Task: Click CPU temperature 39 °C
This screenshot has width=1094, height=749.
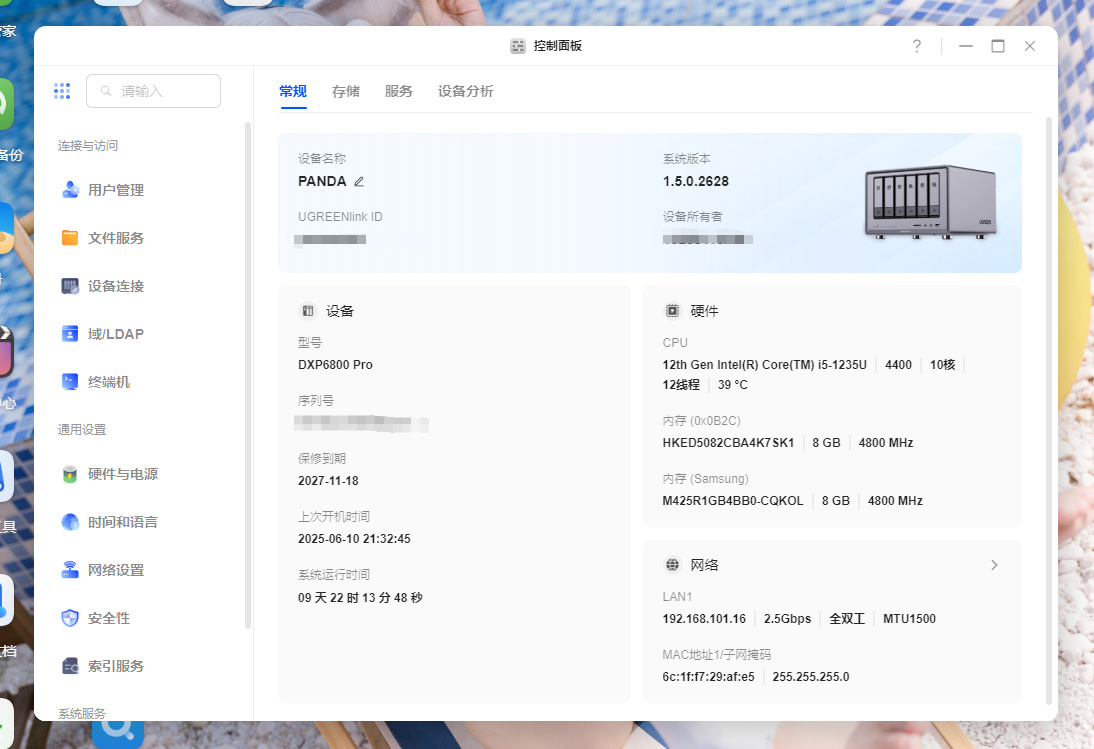Action: click(x=733, y=385)
